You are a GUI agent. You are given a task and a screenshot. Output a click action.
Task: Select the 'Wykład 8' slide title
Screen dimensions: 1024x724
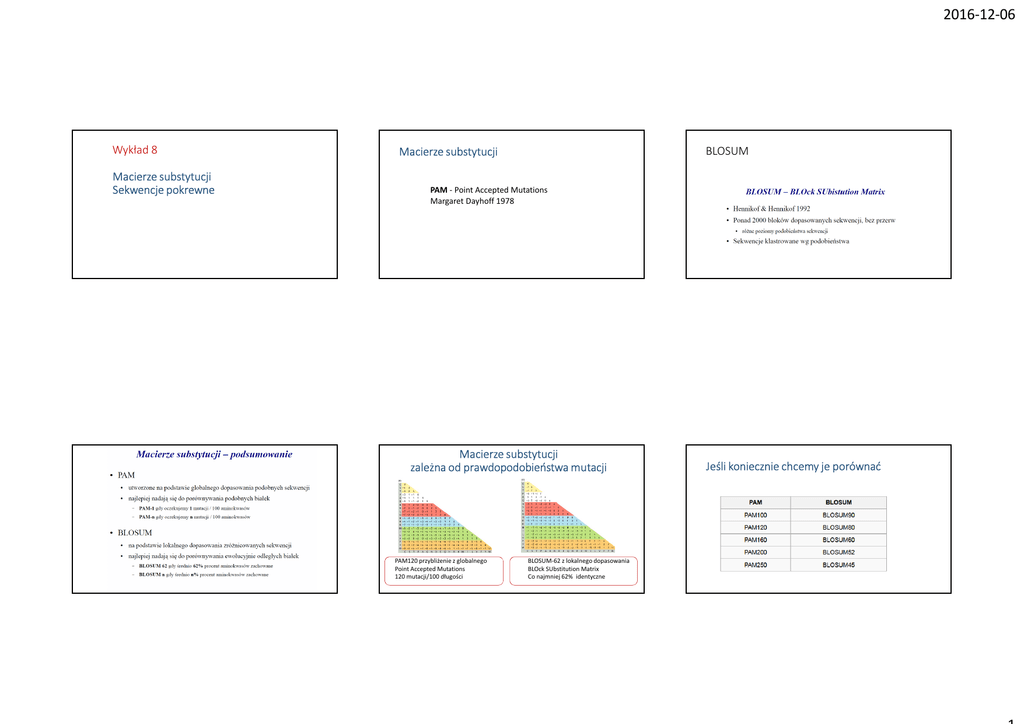135,150
